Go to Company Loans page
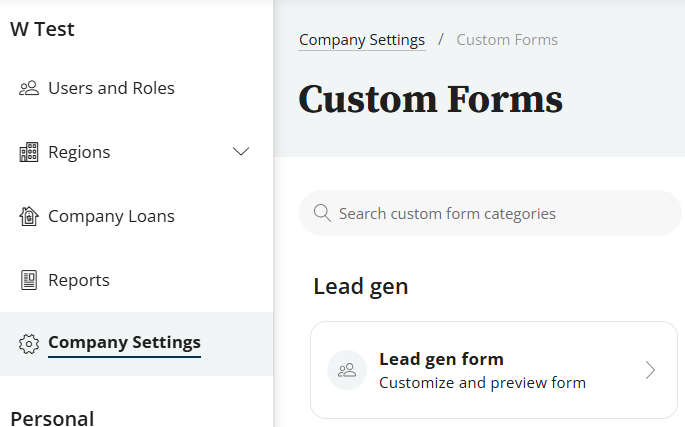The width and height of the screenshot is (685, 427). click(x=111, y=216)
